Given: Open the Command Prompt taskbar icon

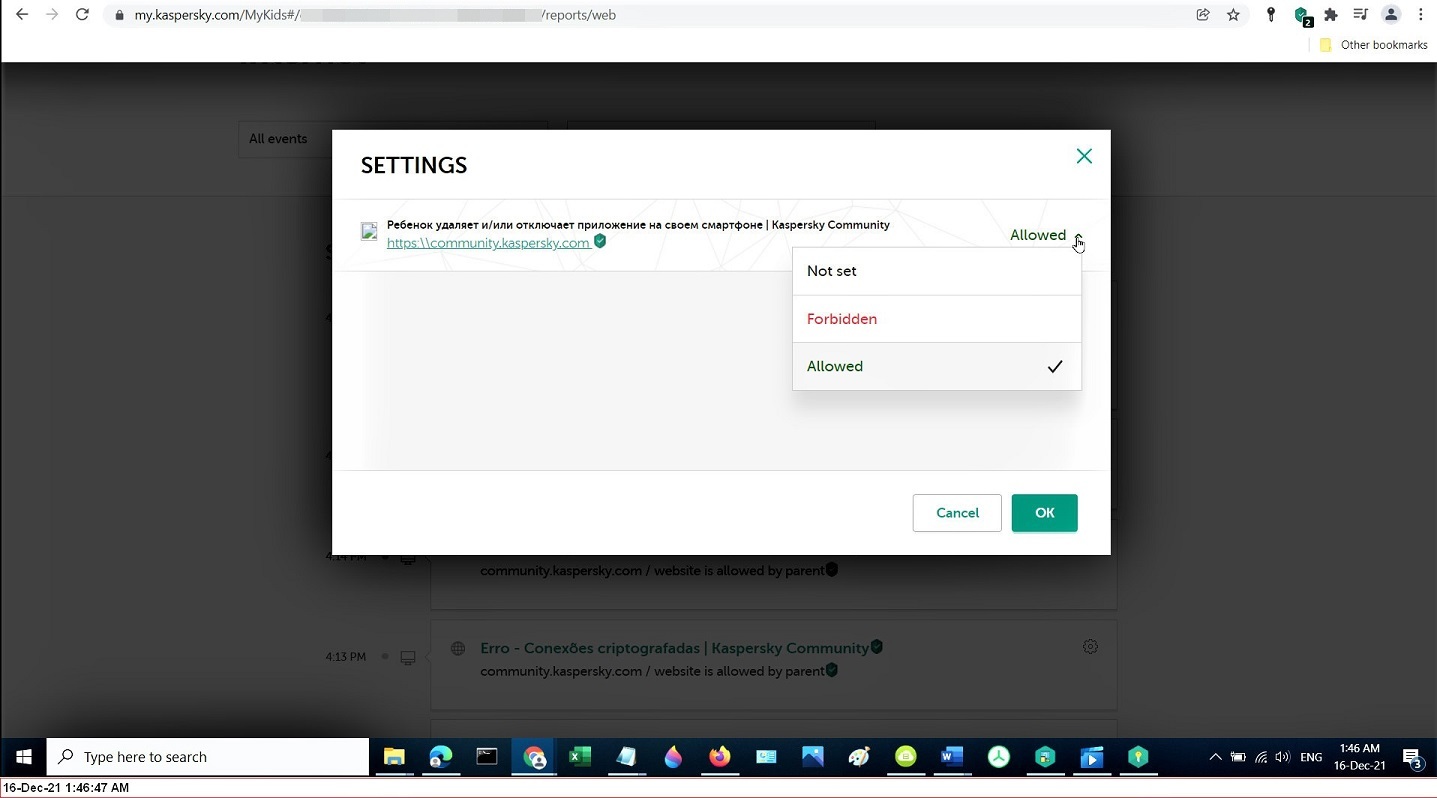Looking at the screenshot, I should pyautogui.click(x=487, y=757).
